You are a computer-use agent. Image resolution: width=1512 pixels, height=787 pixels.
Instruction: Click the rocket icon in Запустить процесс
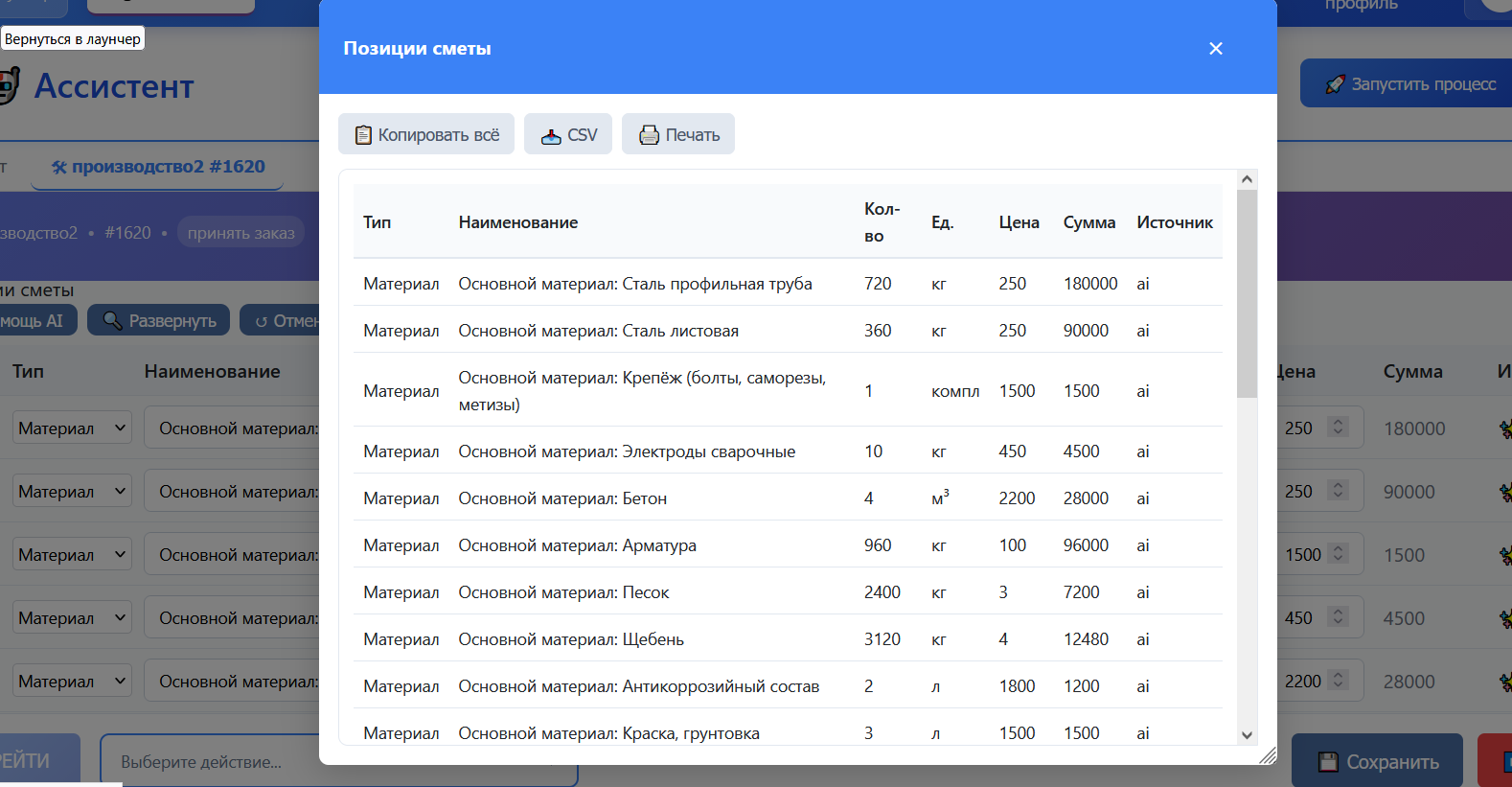click(1335, 84)
